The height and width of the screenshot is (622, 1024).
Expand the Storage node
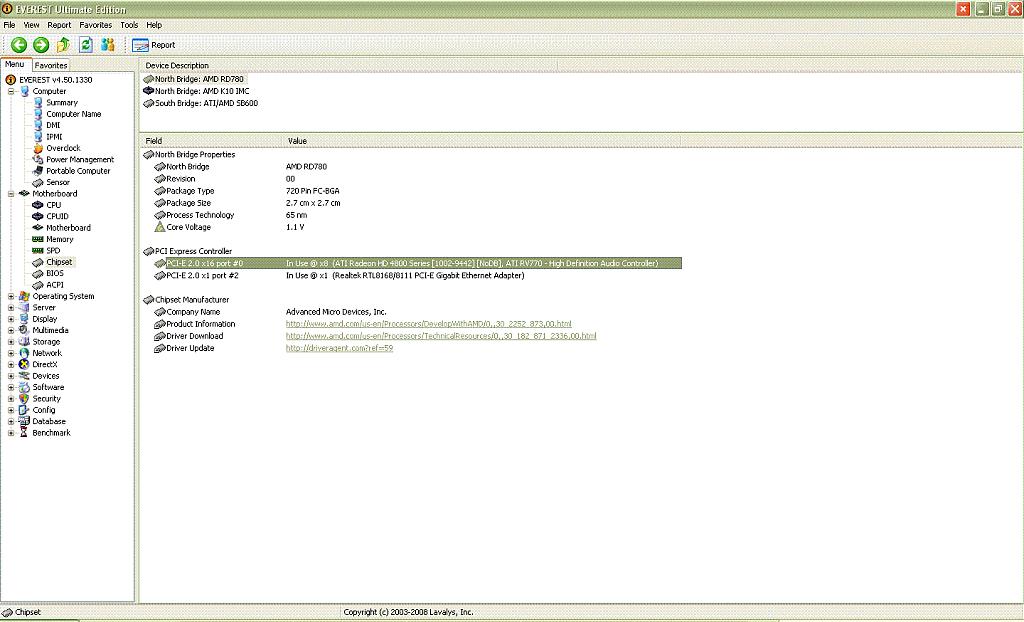(x=11, y=342)
